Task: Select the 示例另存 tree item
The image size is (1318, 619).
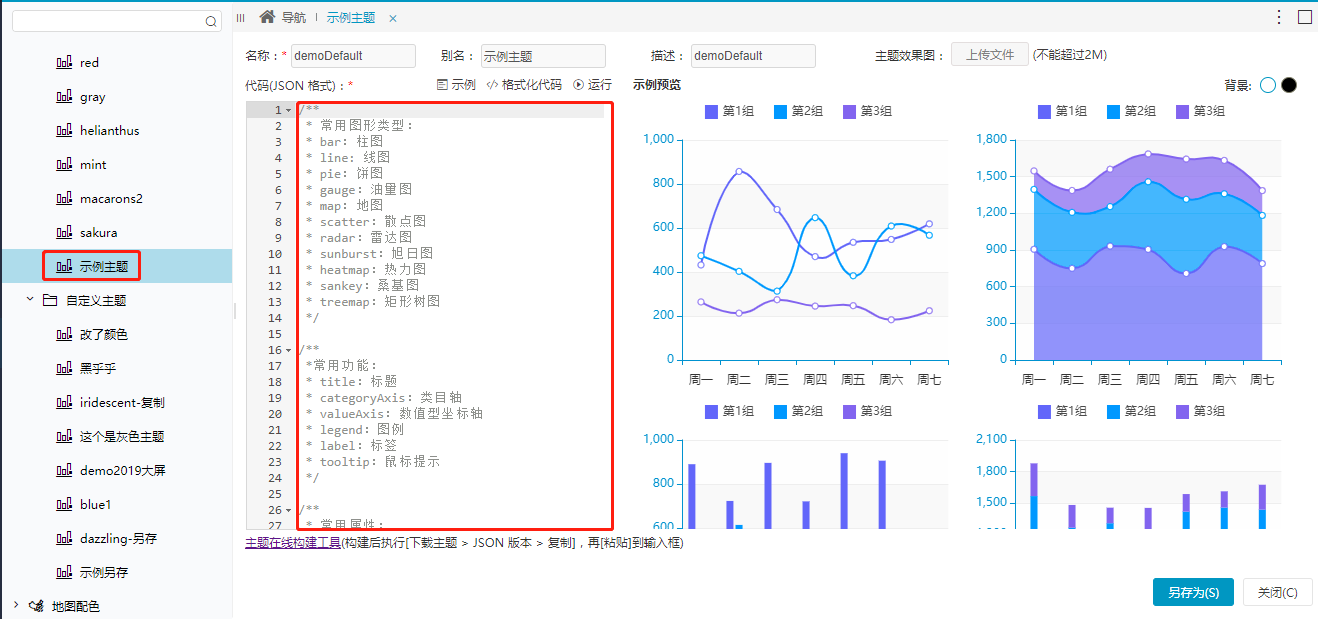Action: 104,572
